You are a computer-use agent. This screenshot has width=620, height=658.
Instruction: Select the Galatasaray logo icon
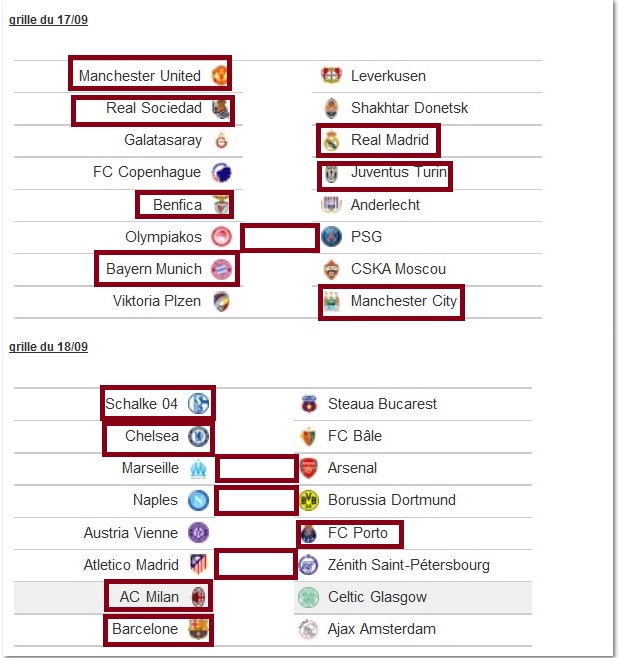point(221,140)
